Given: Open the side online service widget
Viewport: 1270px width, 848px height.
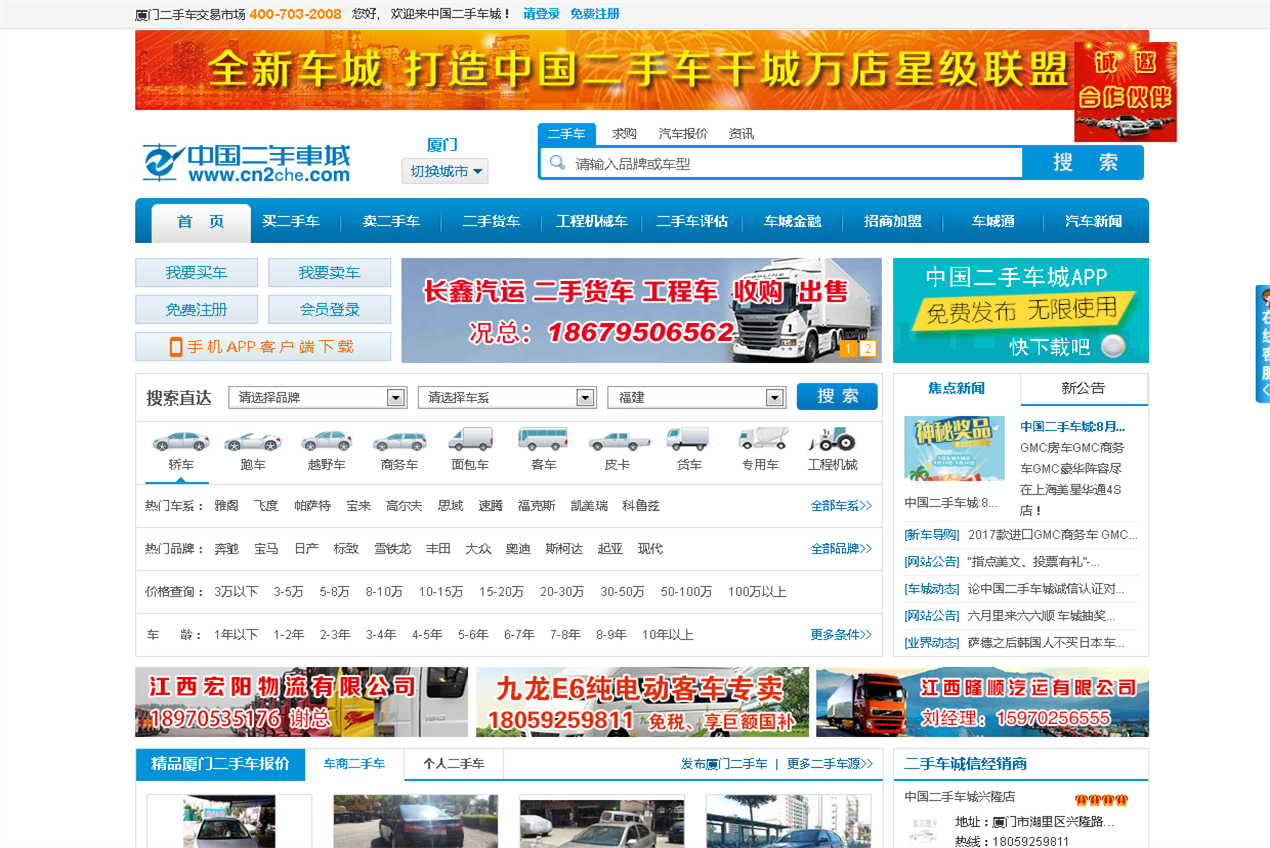Looking at the screenshot, I should (x=1263, y=344).
